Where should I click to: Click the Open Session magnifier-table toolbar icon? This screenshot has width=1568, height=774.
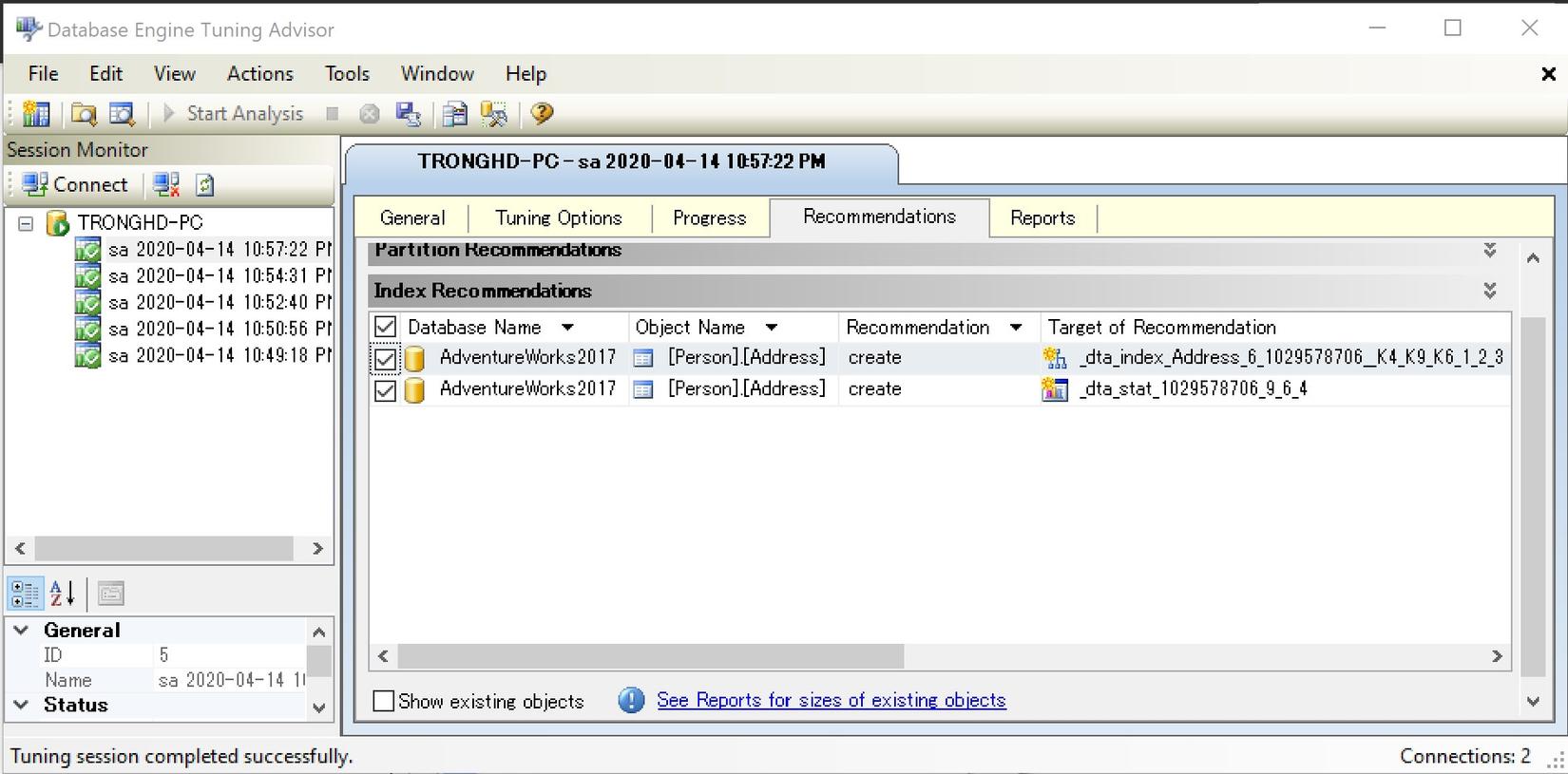click(x=123, y=114)
